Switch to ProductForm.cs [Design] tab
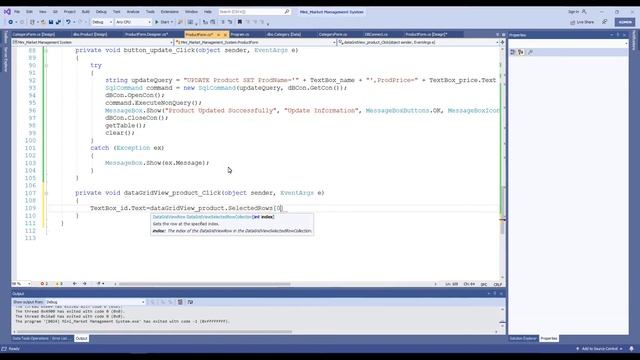Viewport: 640px width, 360px height. tap(427, 34)
